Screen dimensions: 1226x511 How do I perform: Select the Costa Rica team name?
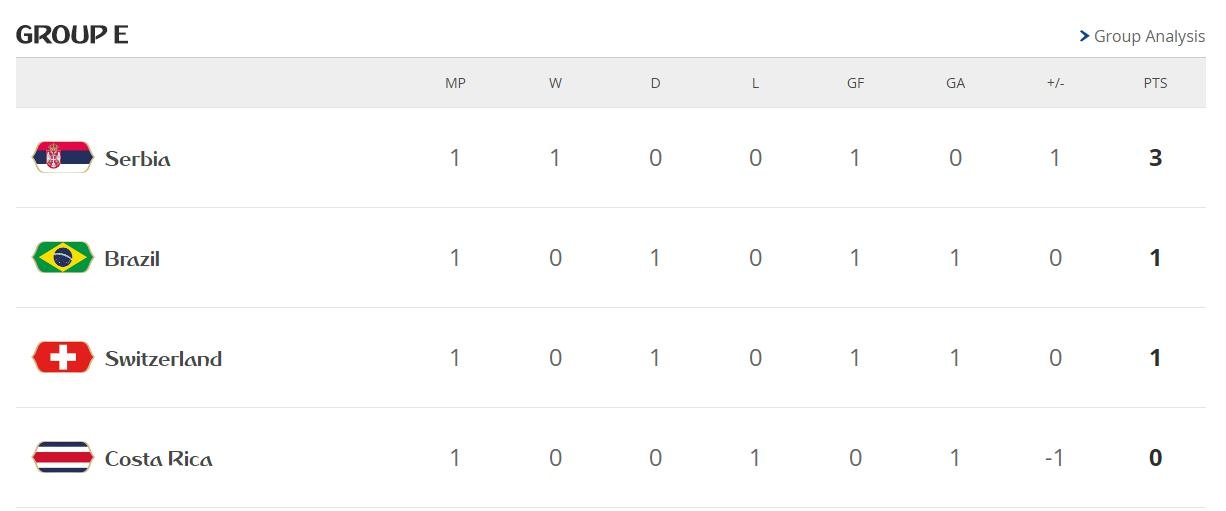click(158, 459)
